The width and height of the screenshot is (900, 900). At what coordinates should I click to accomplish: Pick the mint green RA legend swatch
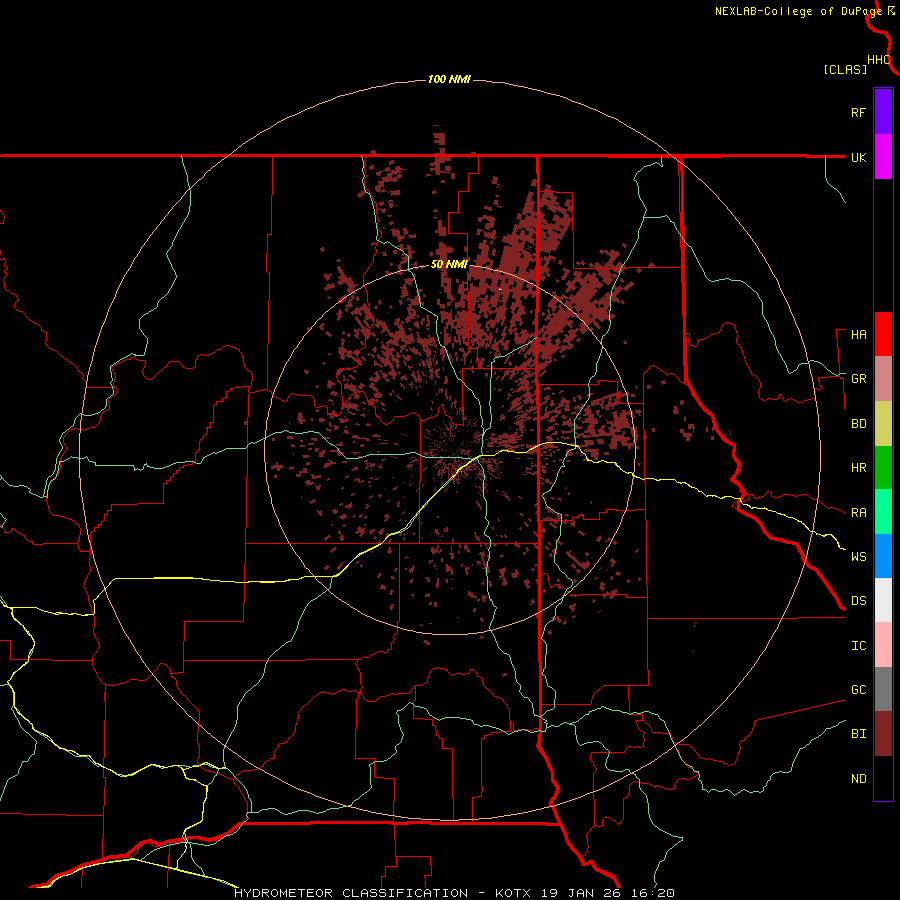[883, 512]
